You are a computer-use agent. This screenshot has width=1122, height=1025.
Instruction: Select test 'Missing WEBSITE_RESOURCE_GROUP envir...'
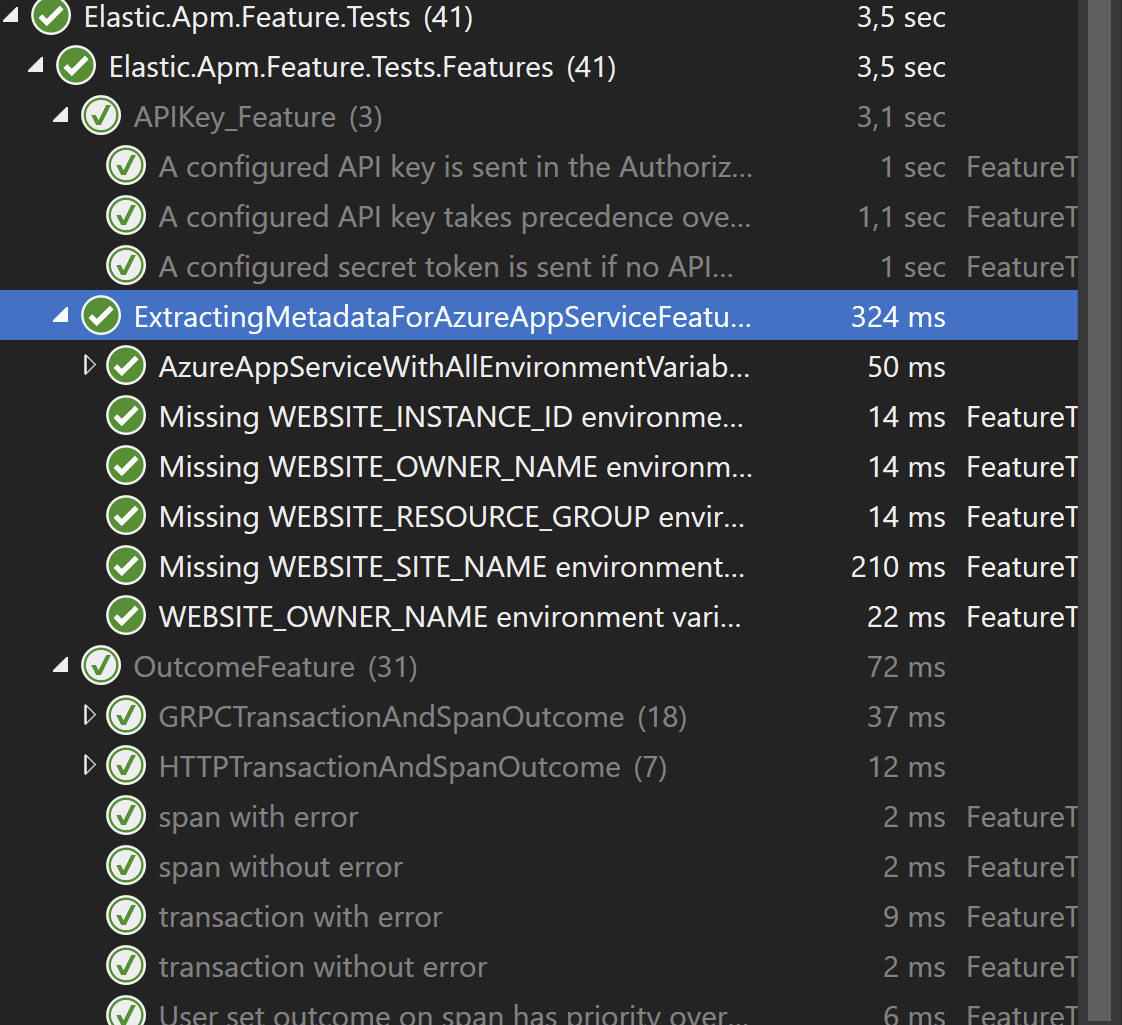539,516
